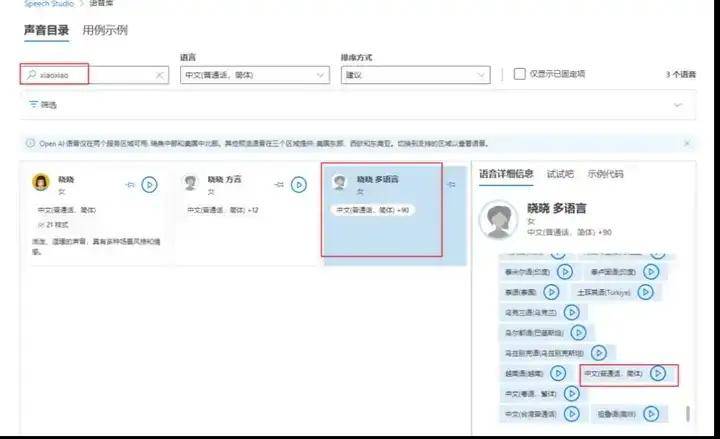Click the language list scrollbar
This screenshot has height=439, width=720.
[687, 412]
